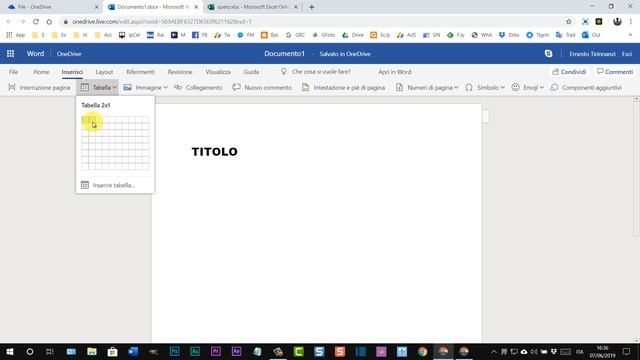Image resolution: width=640 pixels, height=360 pixels.
Task: Open After Effects from the taskbar
Action: (236, 351)
